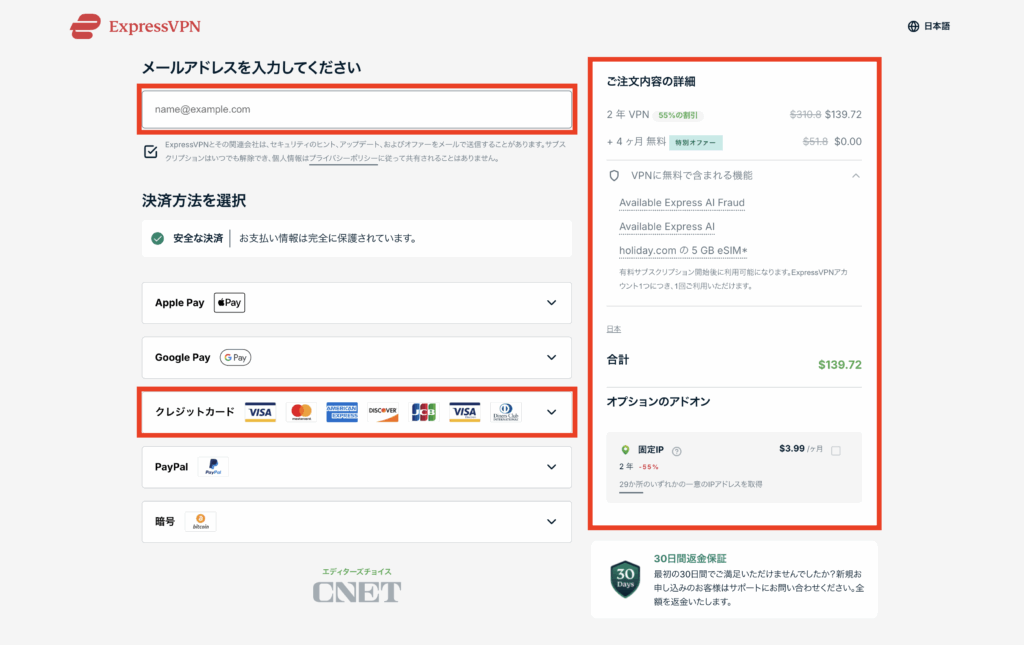Expand the Apple Pay chevron
Image resolution: width=1024 pixels, height=645 pixels.
point(552,303)
